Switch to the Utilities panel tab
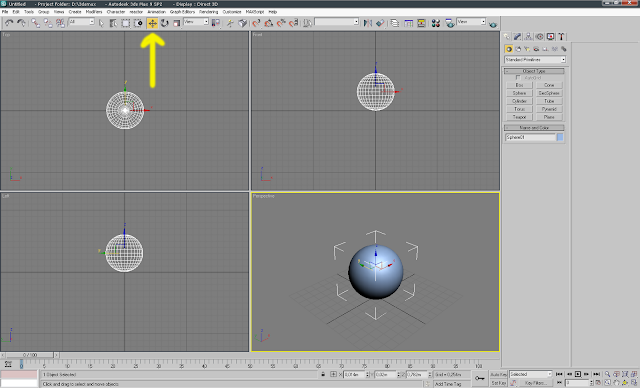The image size is (640, 388). click(x=562, y=37)
